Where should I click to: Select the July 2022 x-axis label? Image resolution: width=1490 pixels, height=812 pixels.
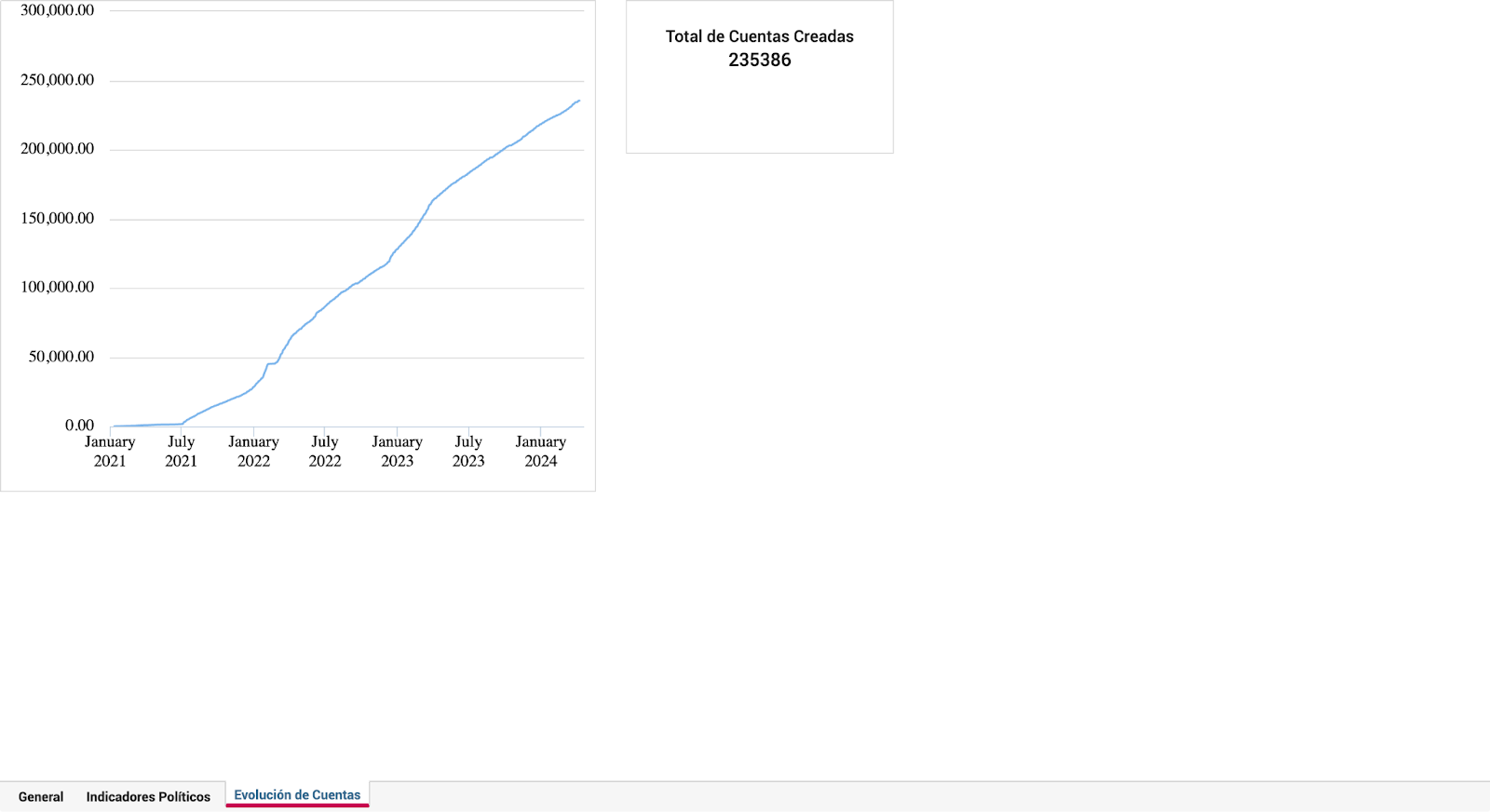[x=325, y=451]
